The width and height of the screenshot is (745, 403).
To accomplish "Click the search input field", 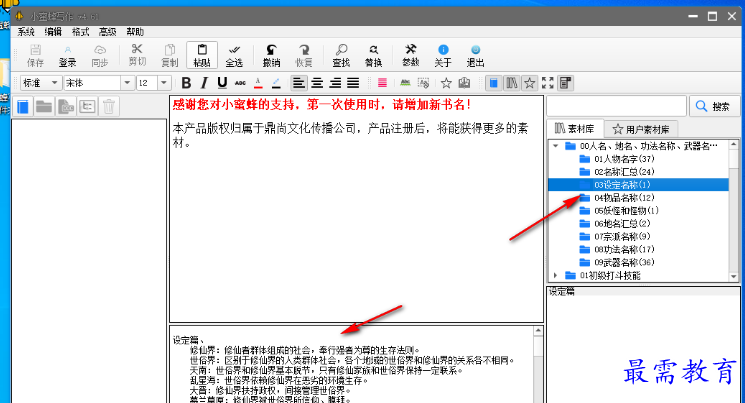I will pos(616,106).
